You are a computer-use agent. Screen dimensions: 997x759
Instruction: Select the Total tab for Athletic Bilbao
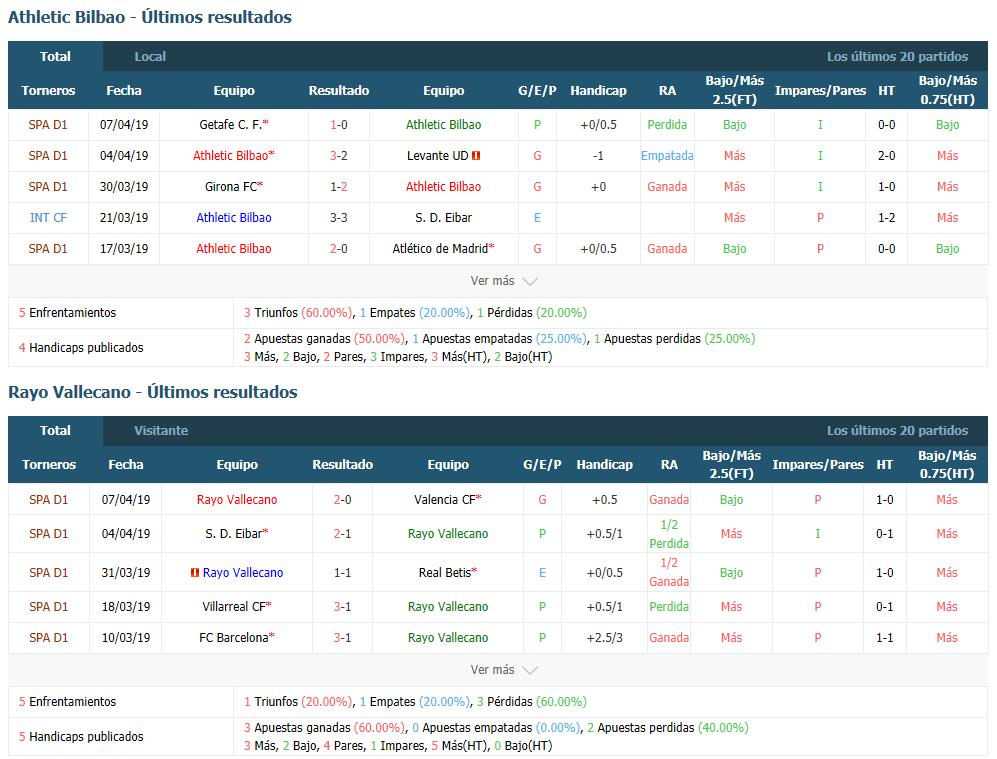55,57
